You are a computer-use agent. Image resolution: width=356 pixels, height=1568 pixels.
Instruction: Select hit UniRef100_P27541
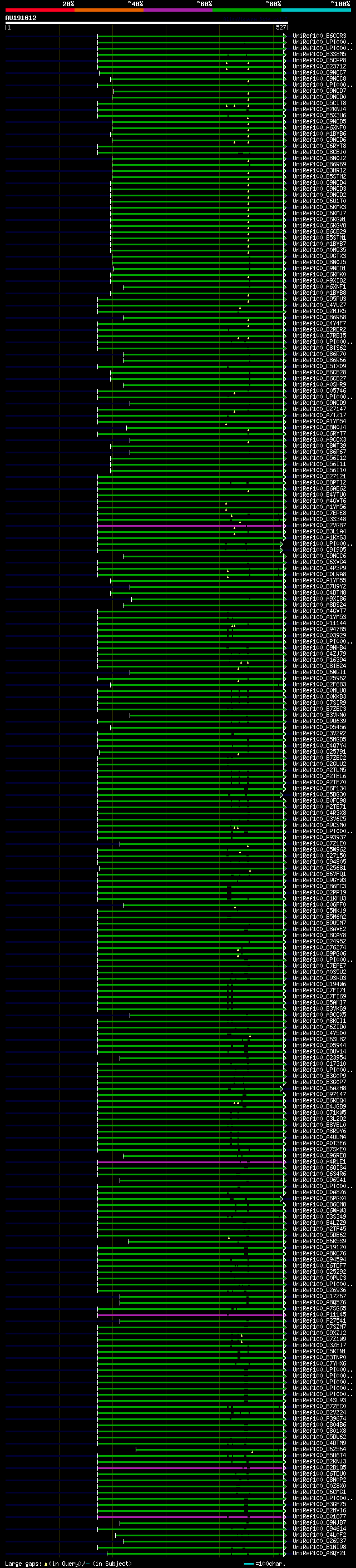[x=319, y=1321]
